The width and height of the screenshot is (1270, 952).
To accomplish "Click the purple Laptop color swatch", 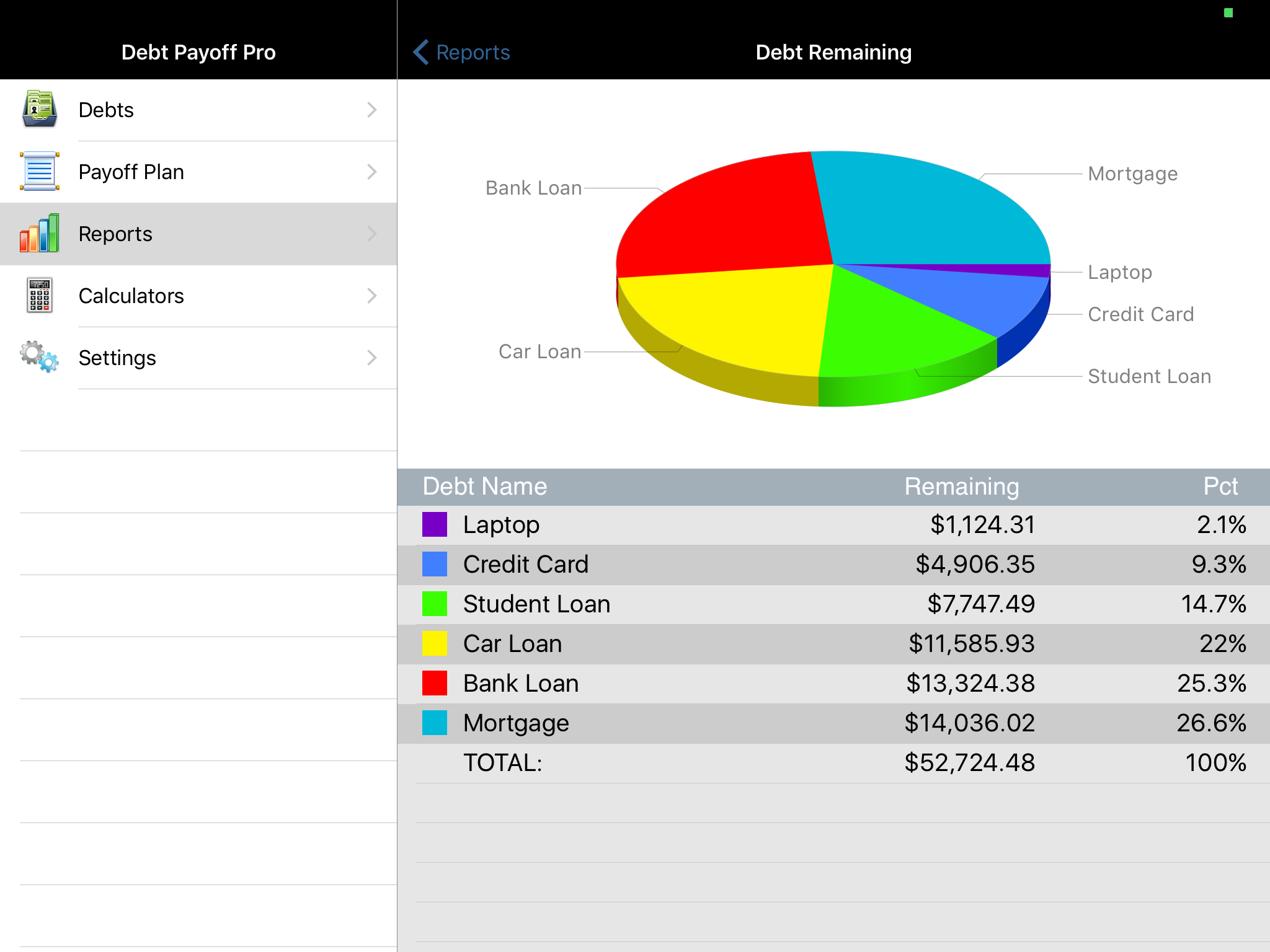I will 434,524.
